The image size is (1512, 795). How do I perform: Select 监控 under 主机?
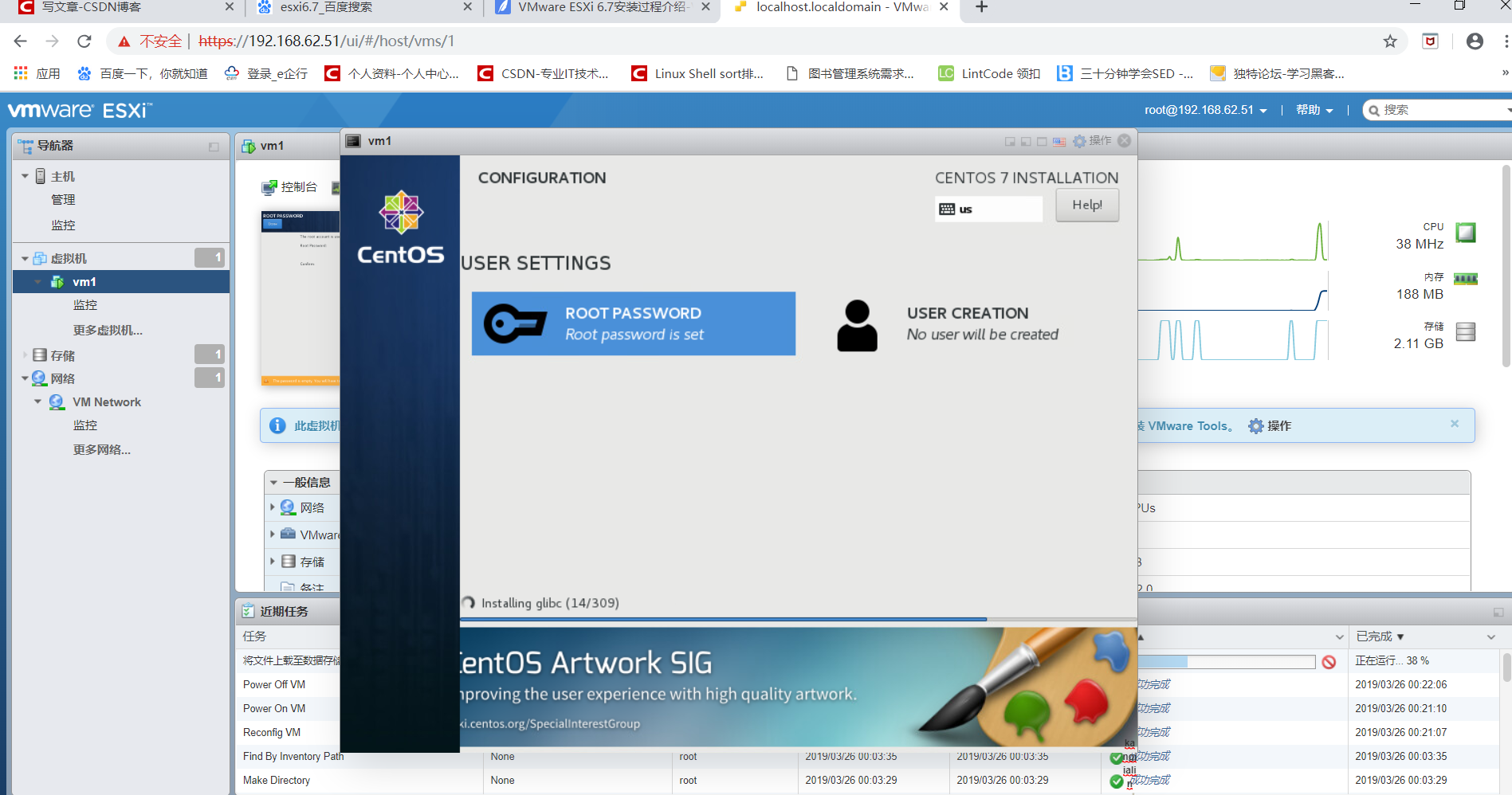click(63, 225)
